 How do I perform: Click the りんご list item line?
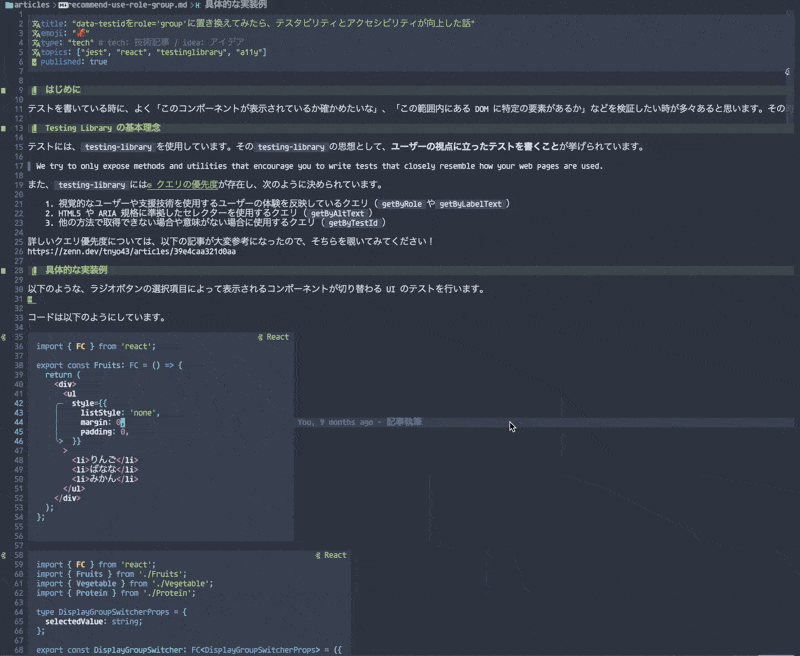coord(105,460)
